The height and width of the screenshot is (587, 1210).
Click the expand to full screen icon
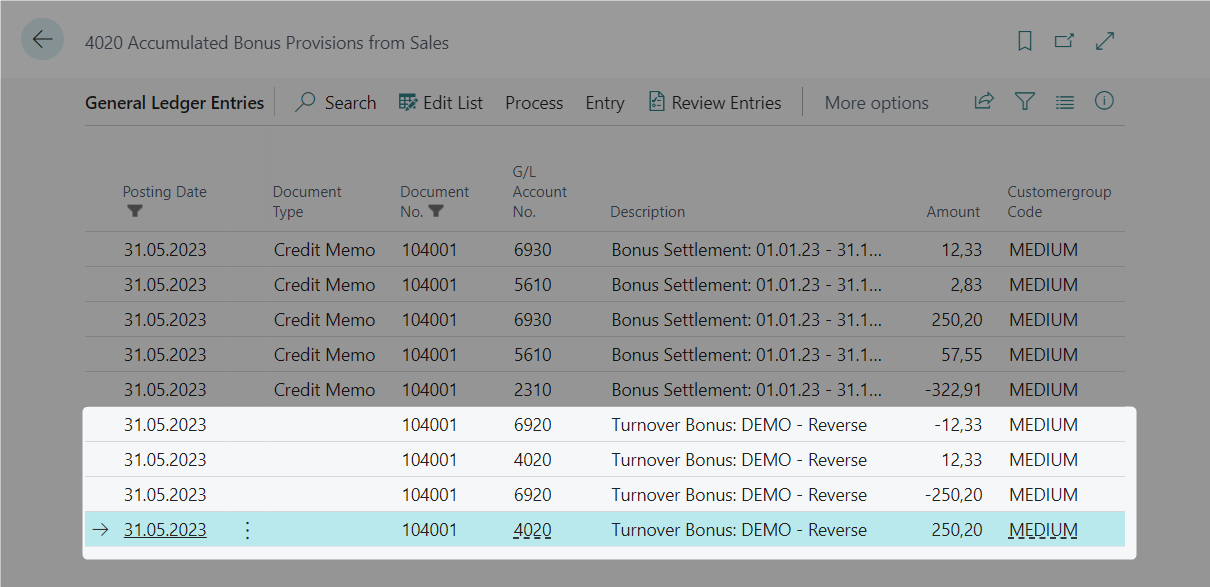tap(1104, 41)
